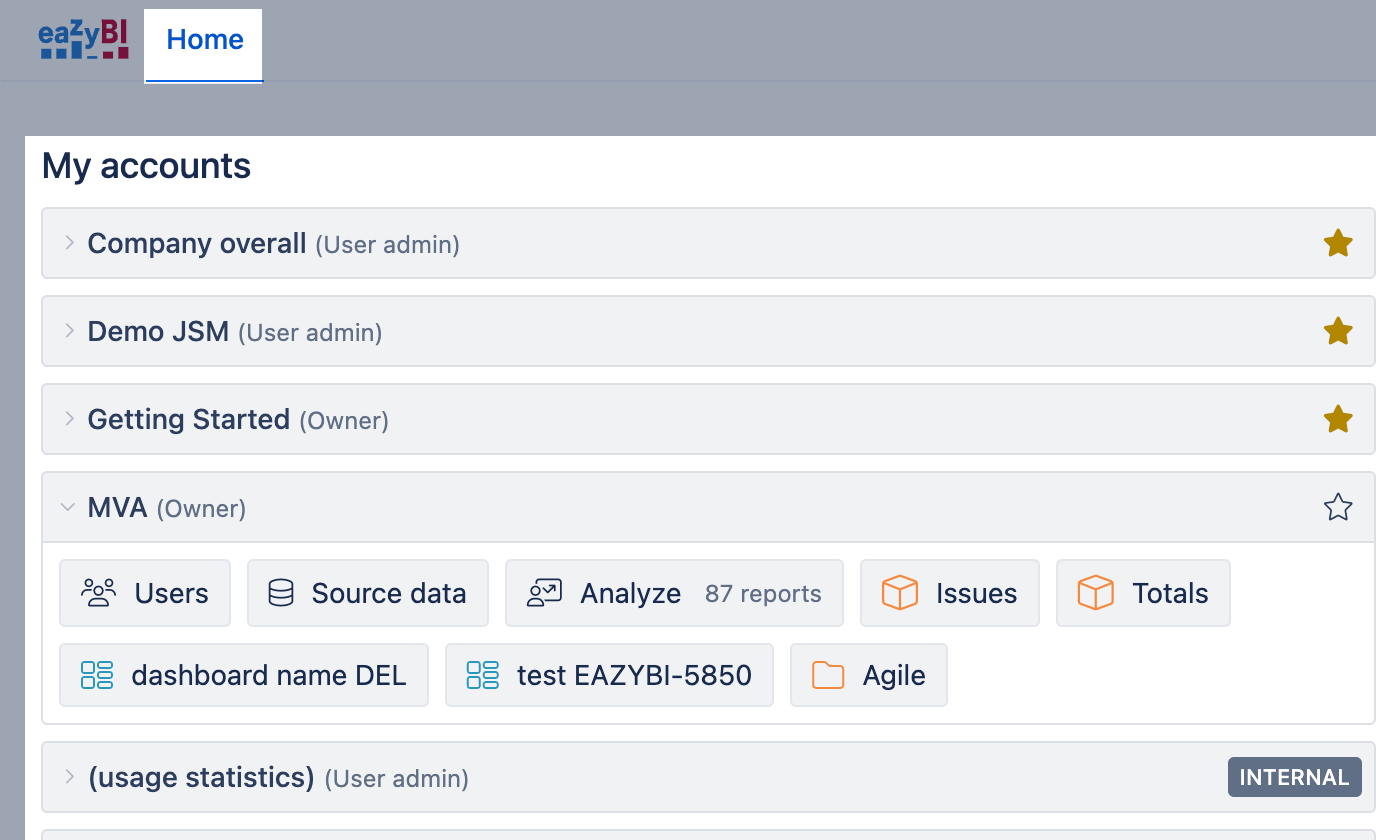This screenshot has height=840, width=1376.
Task: Click the Analyze chart icon
Action: 545,593
